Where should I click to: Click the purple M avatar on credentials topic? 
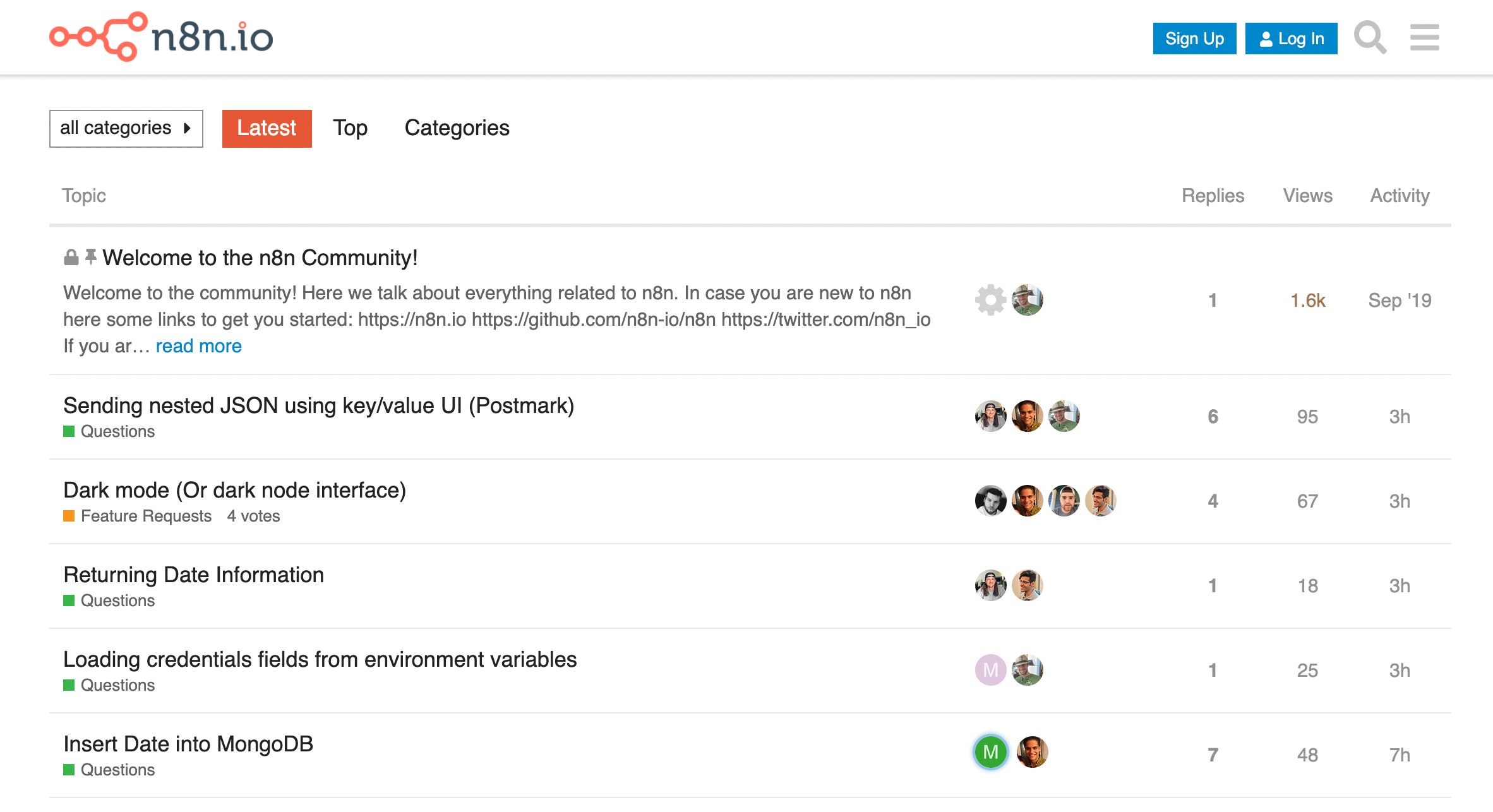[x=990, y=669]
